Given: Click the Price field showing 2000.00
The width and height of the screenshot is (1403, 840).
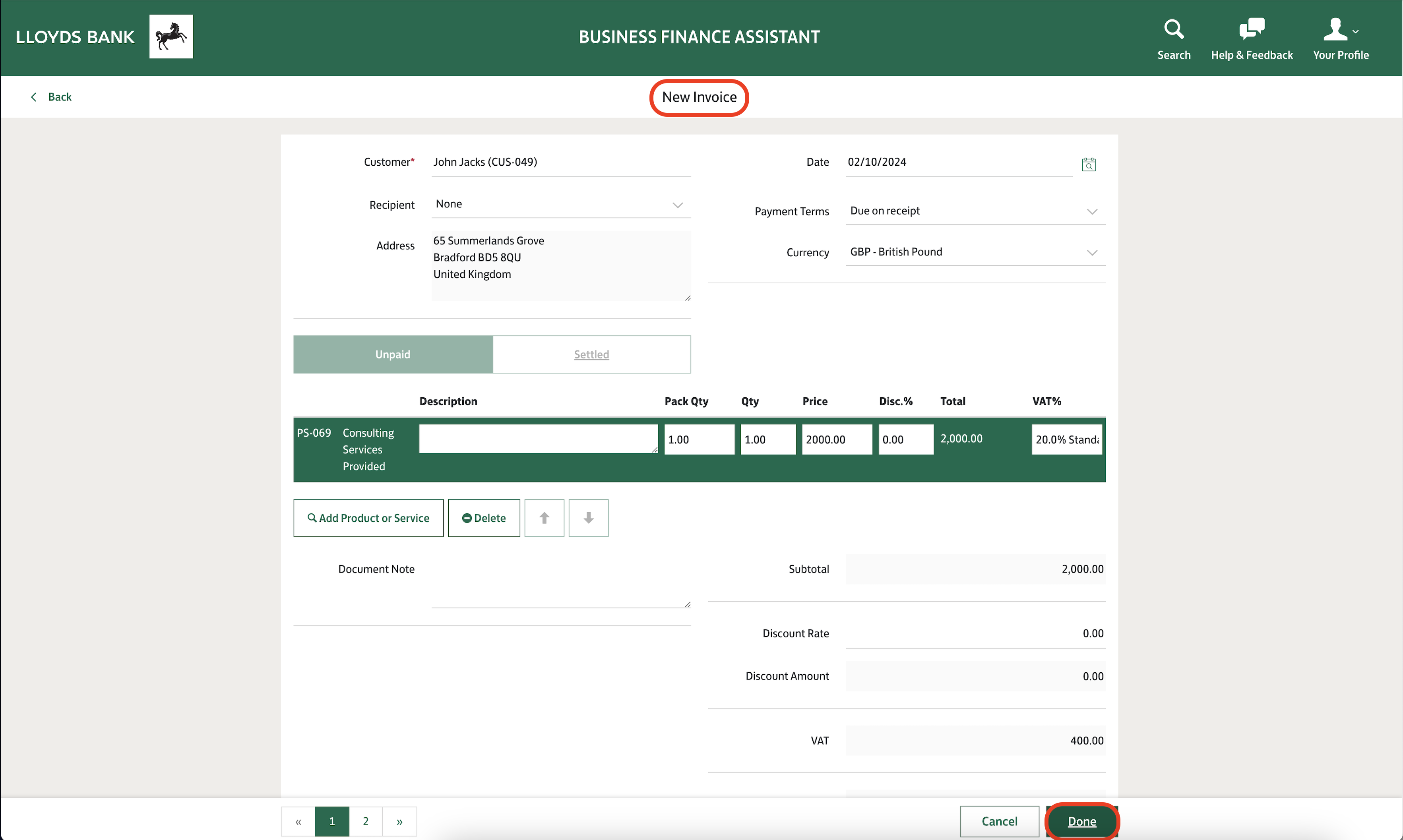Looking at the screenshot, I should [x=836, y=439].
